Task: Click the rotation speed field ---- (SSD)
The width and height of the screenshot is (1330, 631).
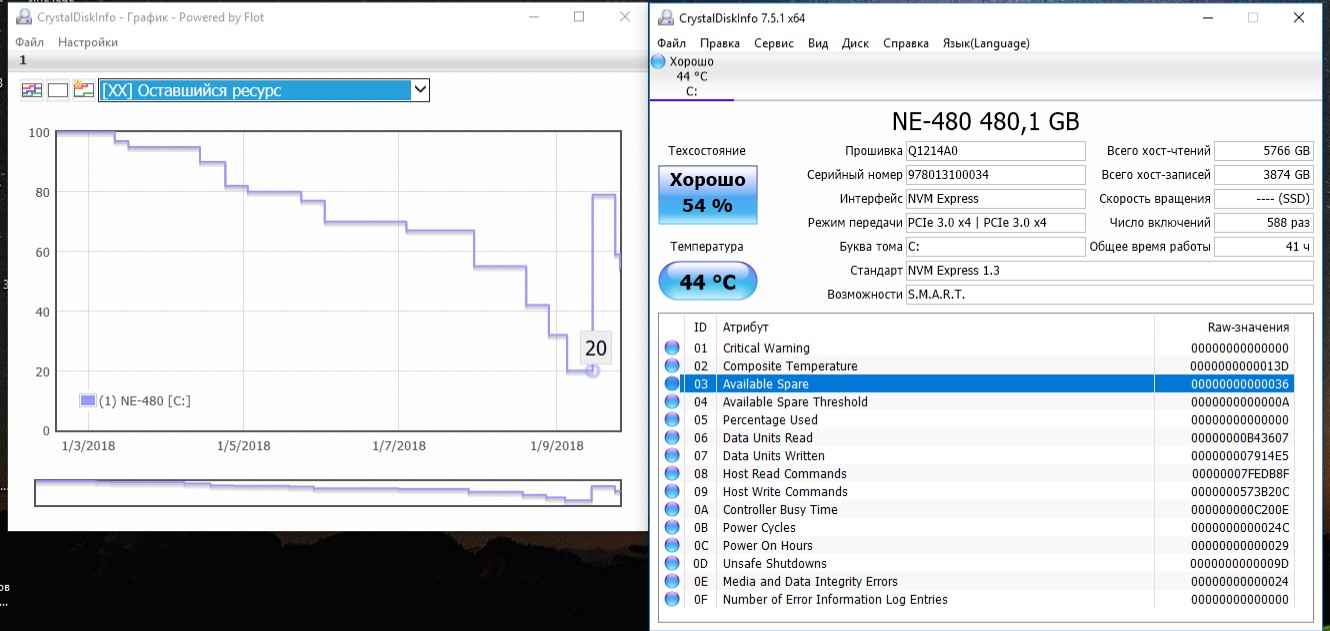Action: [1265, 199]
